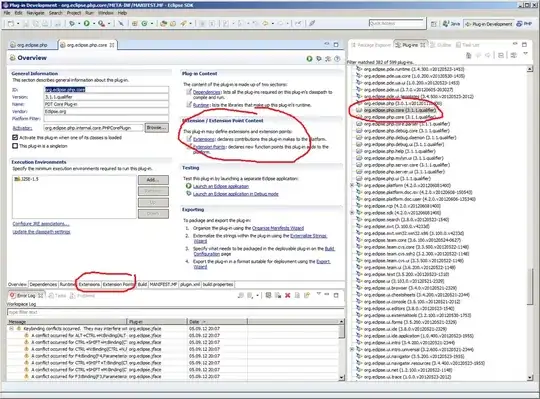Delete log with red X icon
Image resolution: width=540 pixels, height=399 pixels.
288,295
